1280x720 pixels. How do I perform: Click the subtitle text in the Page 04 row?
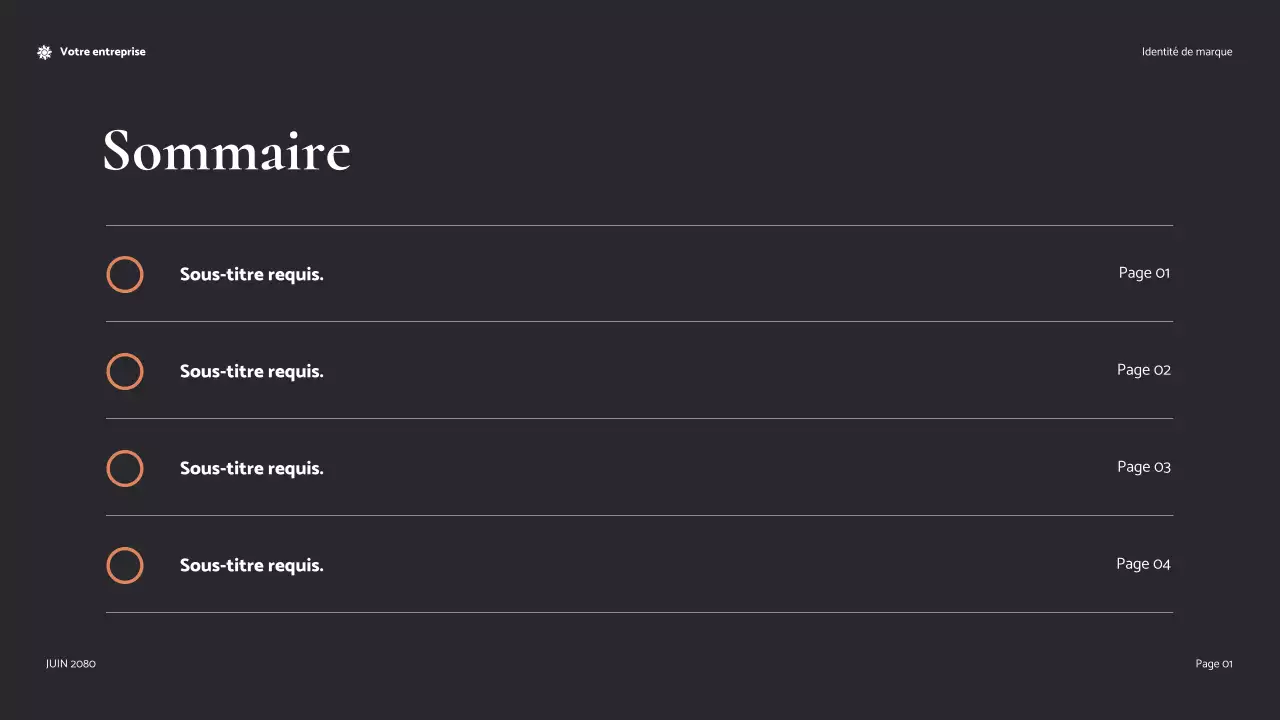(252, 566)
